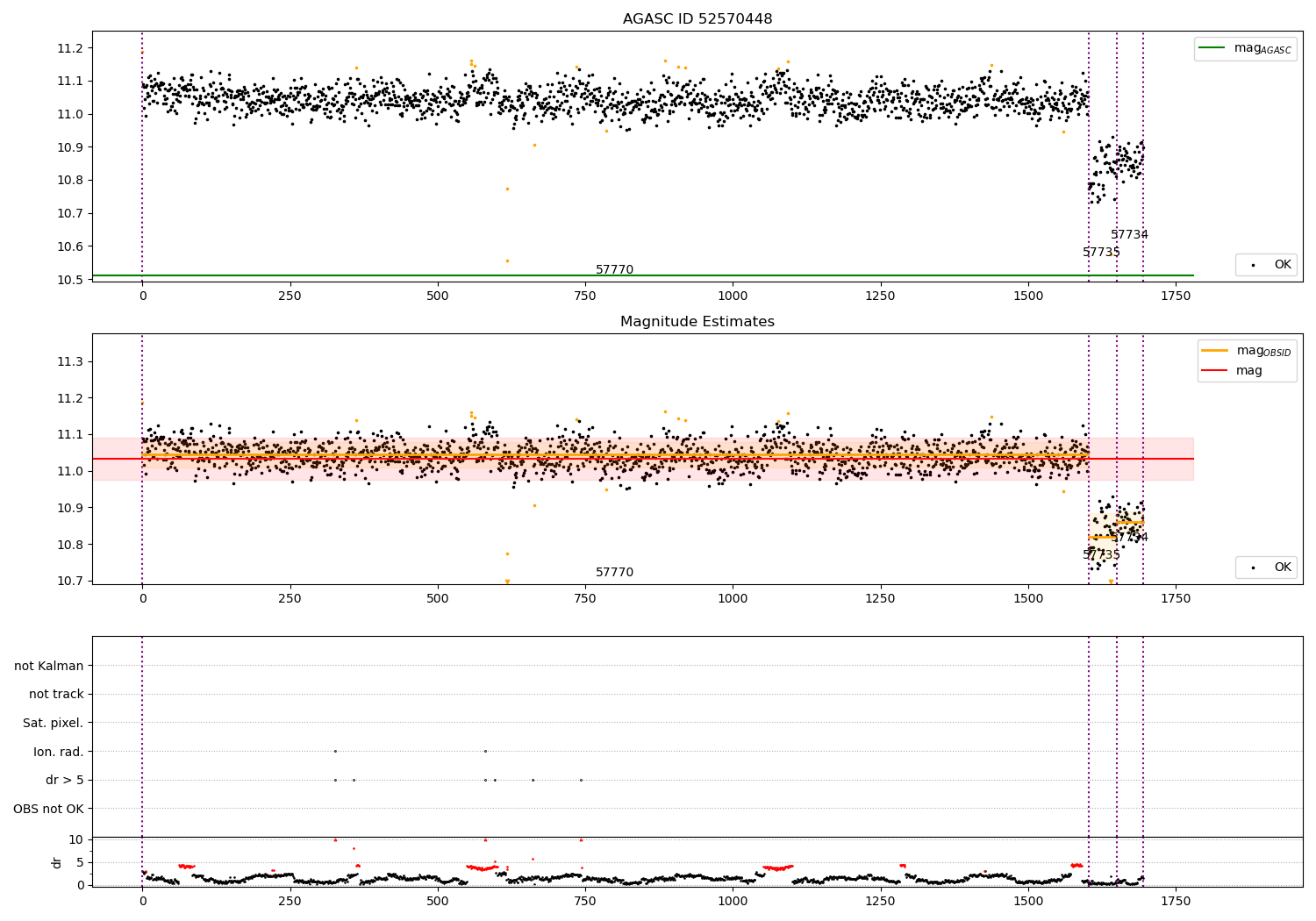Click the '57735' annotation in Magnitude Estimates plot
This screenshot has height=921, width=1316.
tap(1101, 555)
